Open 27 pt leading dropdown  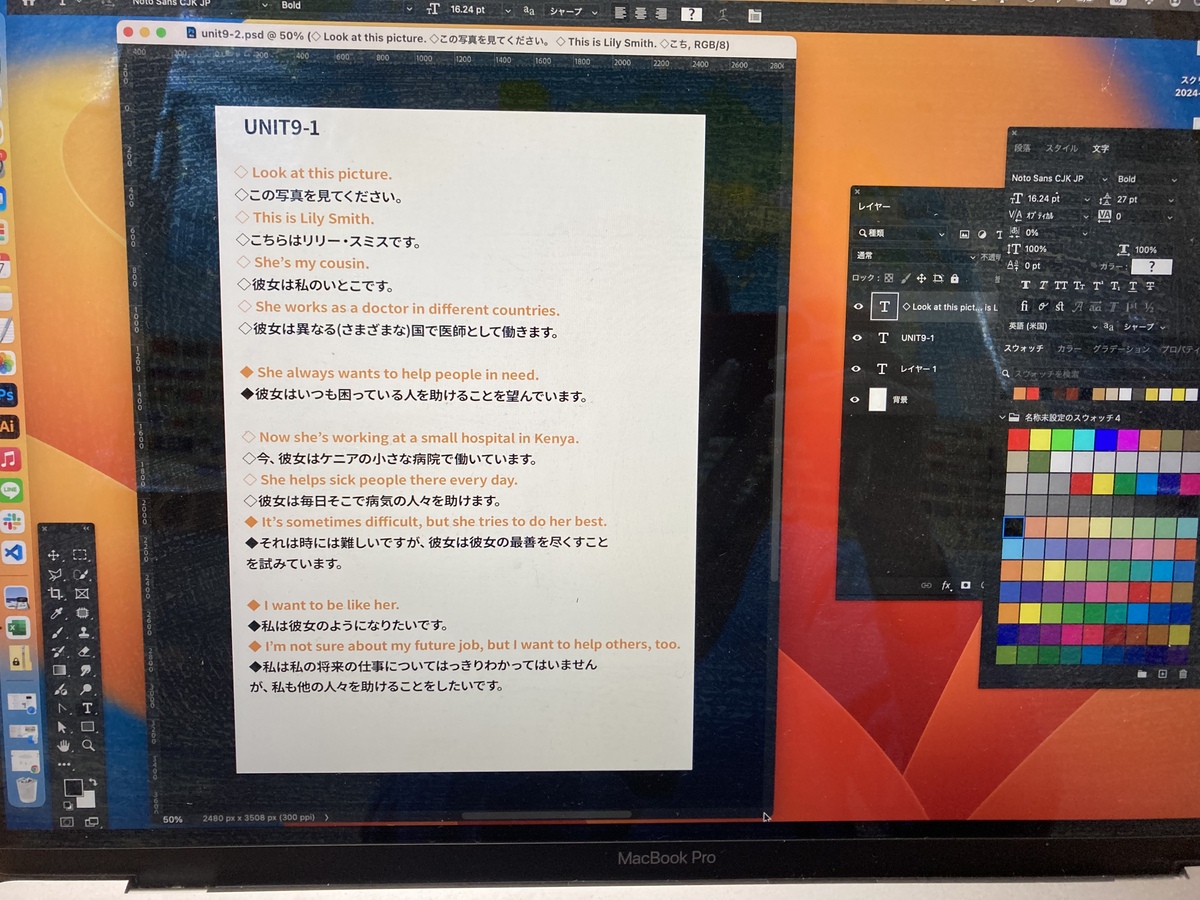click(x=1145, y=200)
